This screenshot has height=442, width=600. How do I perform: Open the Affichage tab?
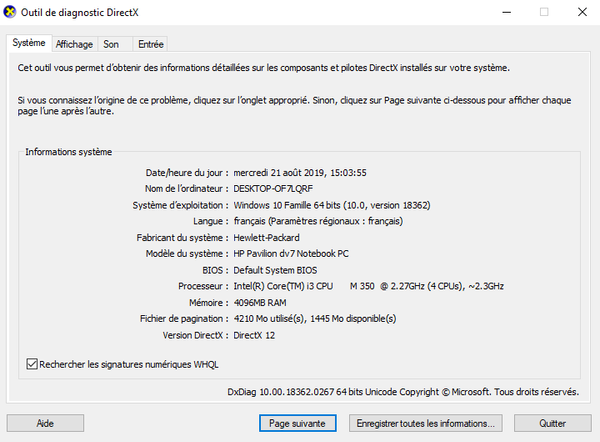[x=74, y=44]
